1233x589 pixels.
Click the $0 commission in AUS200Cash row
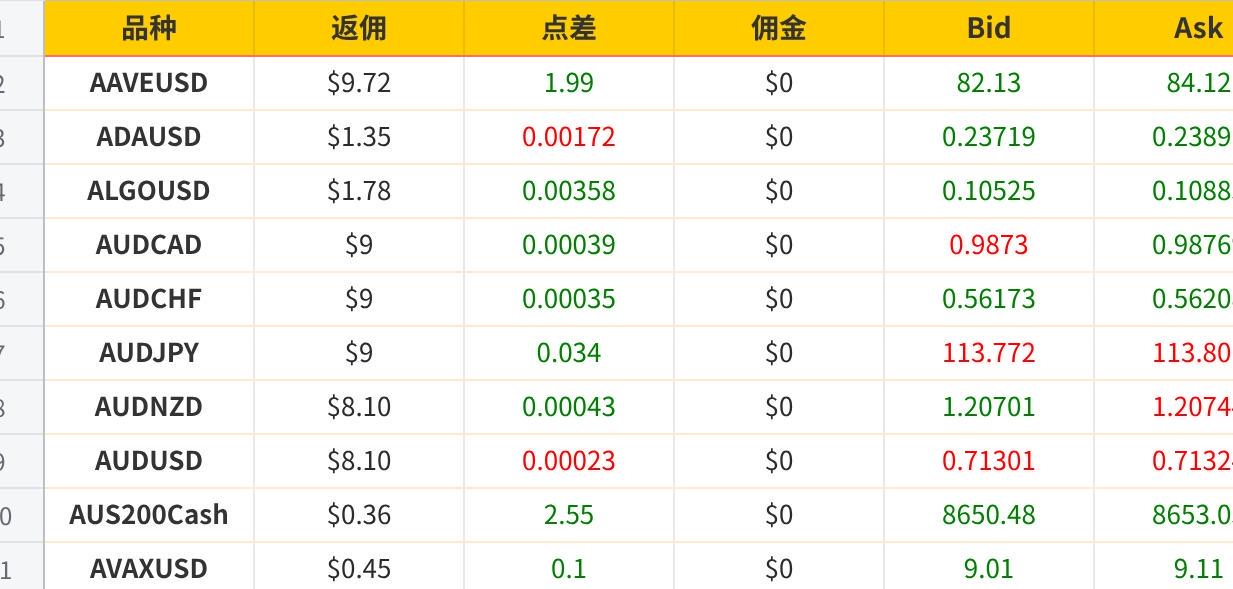(779, 515)
